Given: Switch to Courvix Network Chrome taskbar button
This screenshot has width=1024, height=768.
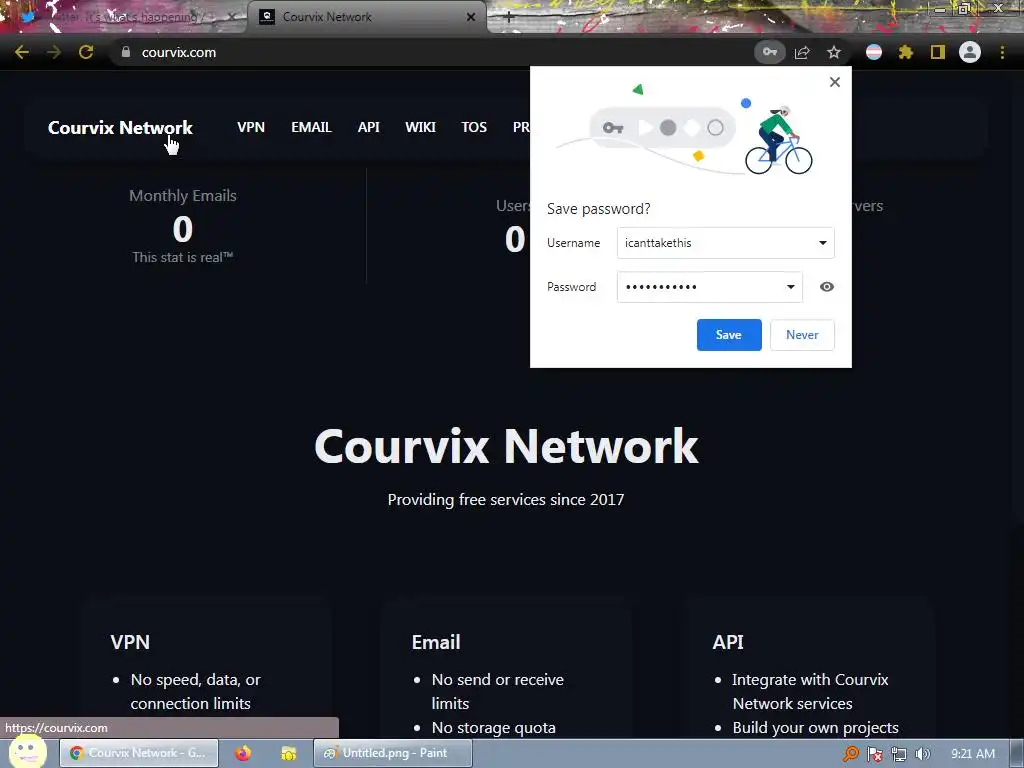Looking at the screenshot, I should pos(138,753).
